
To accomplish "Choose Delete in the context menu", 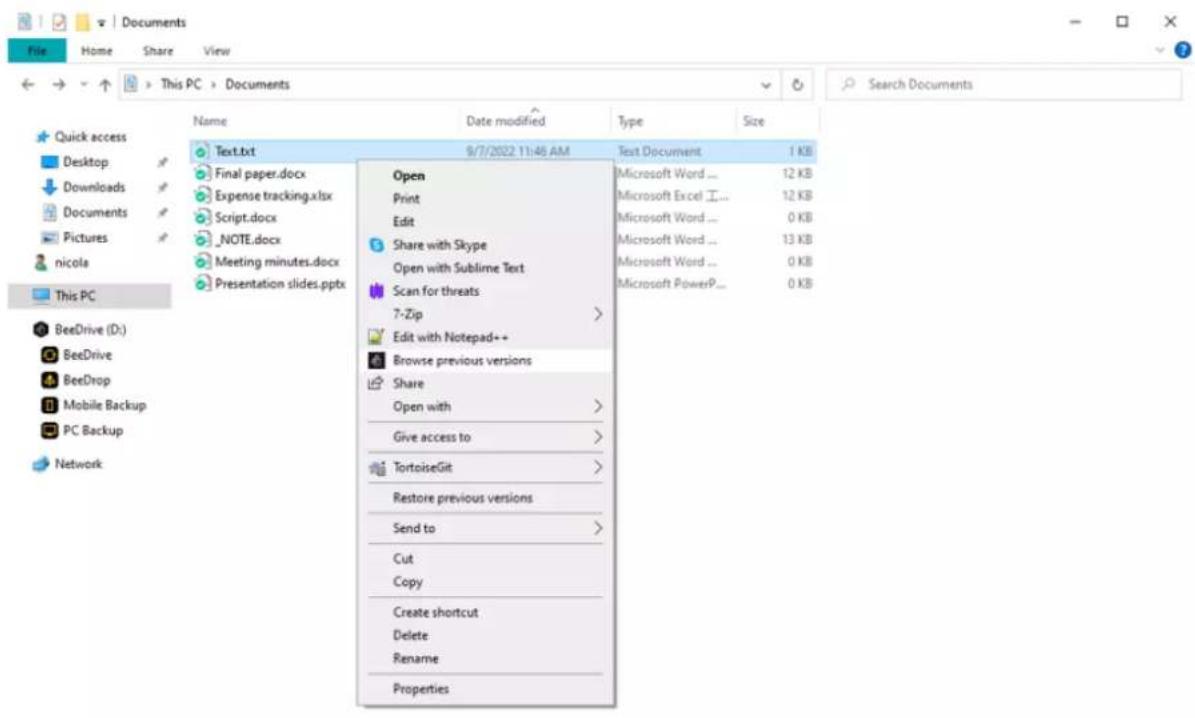I will [410, 635].
